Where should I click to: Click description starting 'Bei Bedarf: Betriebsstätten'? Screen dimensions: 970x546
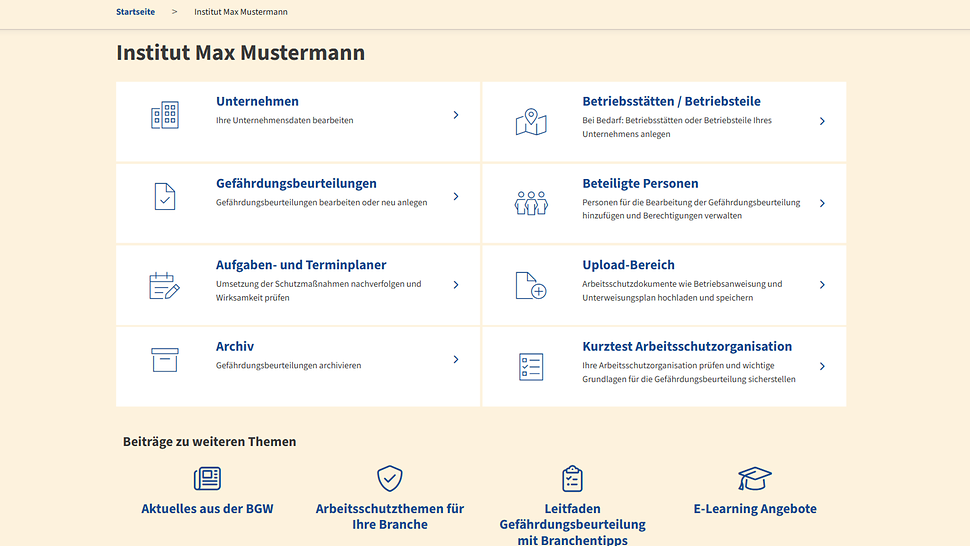click(x=677, y=127)
